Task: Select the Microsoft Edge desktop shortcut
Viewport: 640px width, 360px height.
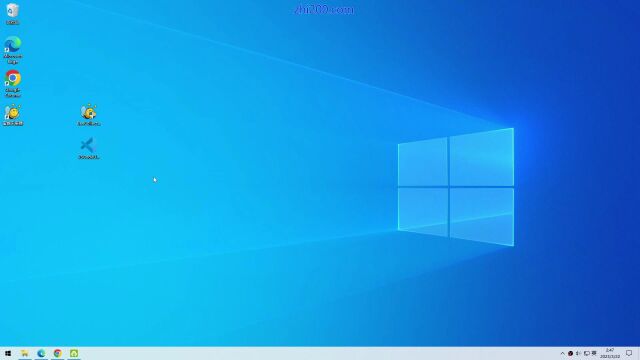Action: tap(13, 50)
